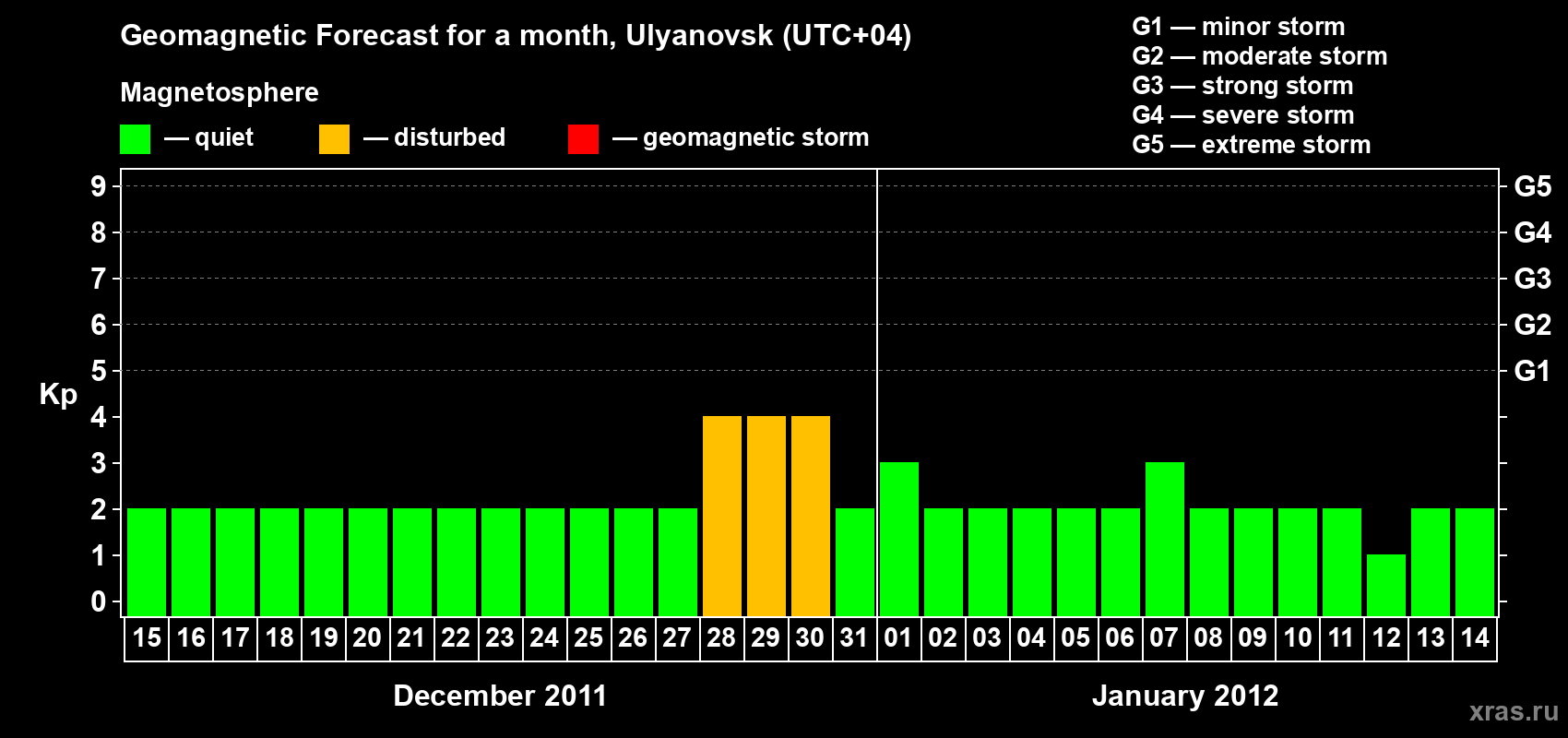The image size is (1568, 738).
Task: Click the December 2011 month label
Action: (500, 696)
